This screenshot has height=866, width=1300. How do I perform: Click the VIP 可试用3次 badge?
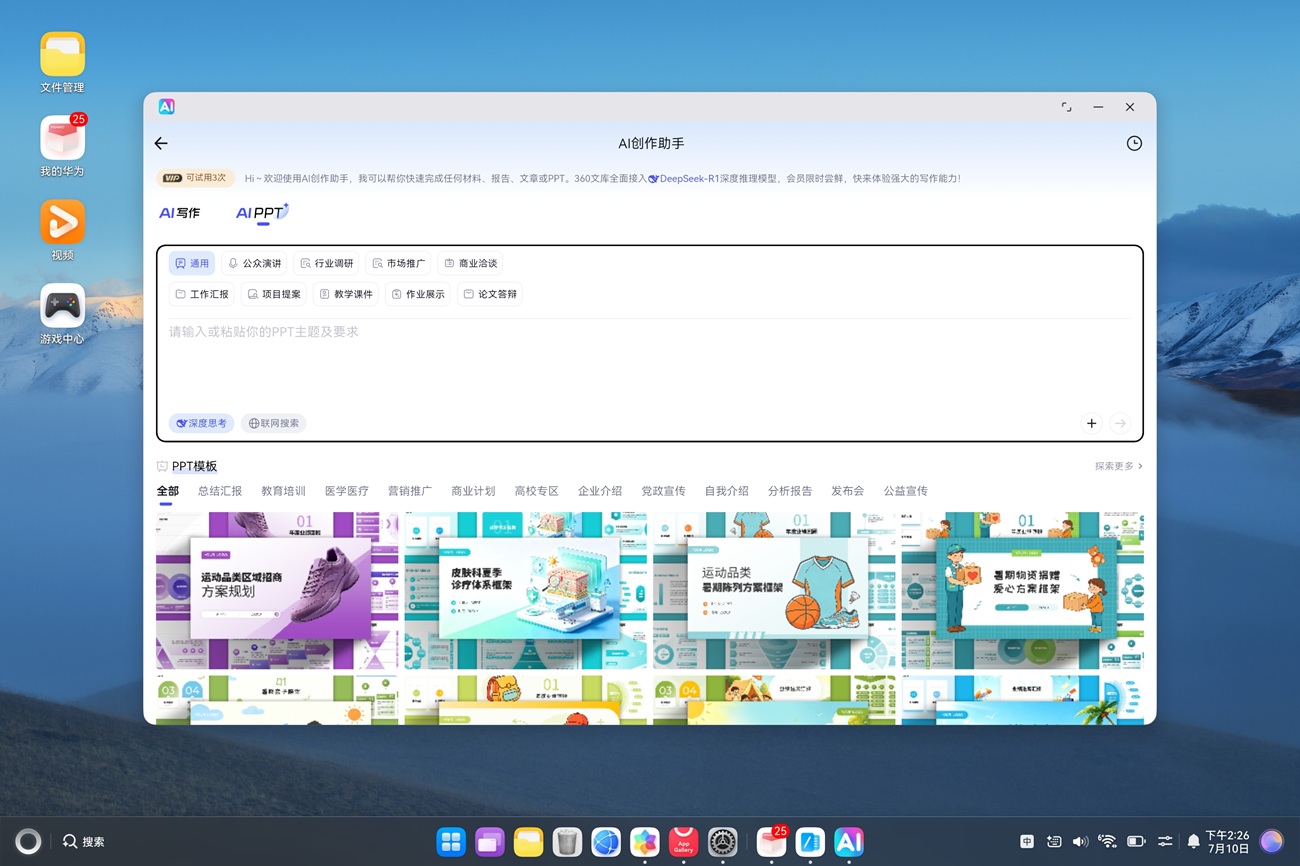(x=195, y=178)
